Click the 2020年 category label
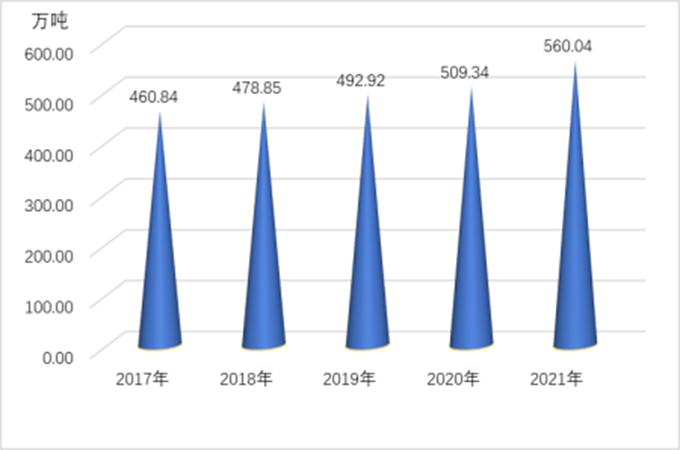This screenshot has width=680, height=450. [x=453, y=379]
